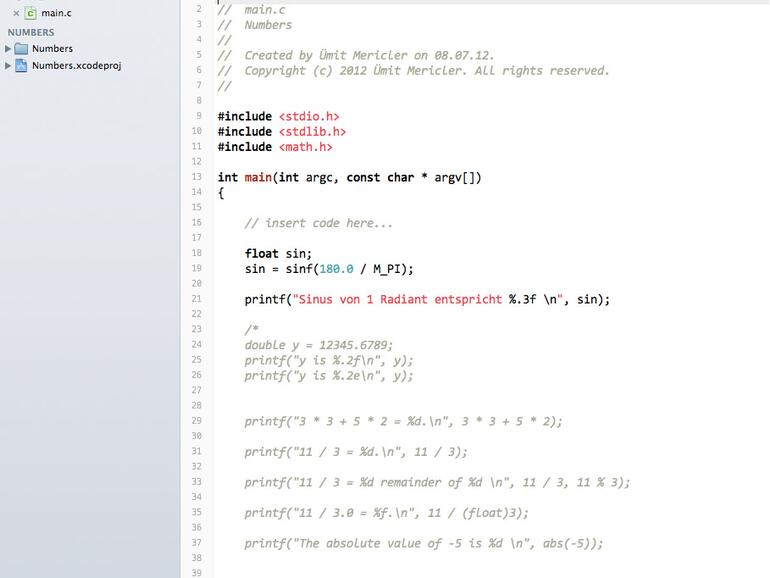
Task: Place cursor on #include <stdio.h> line
Action: pyautogui.click(x=278, y=116)
